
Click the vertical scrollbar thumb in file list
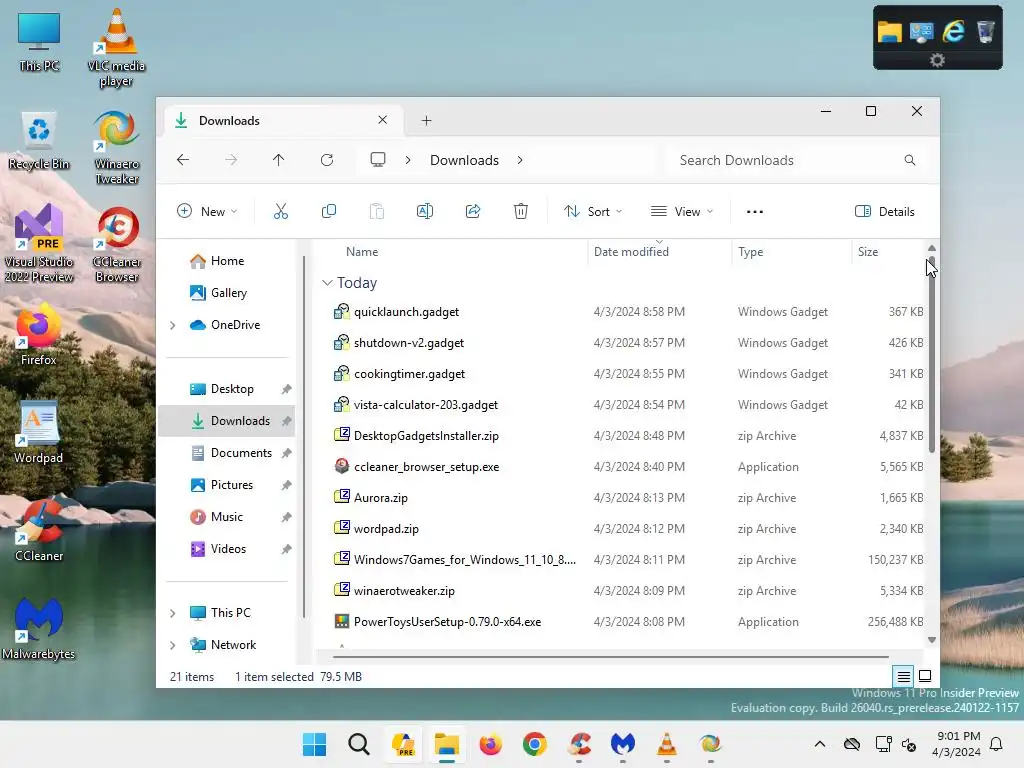931,356
